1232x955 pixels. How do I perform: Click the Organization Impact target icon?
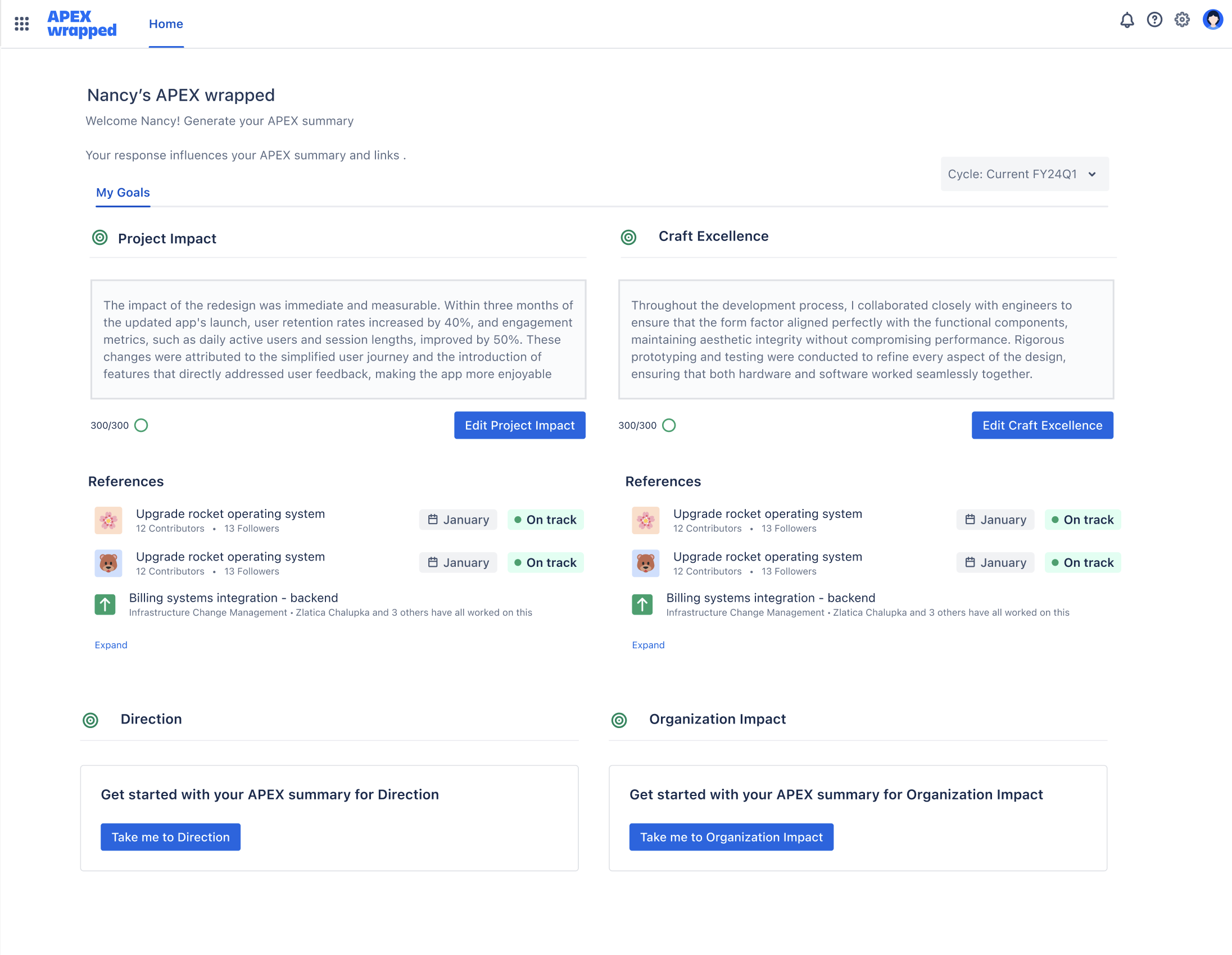coord(619,720)
